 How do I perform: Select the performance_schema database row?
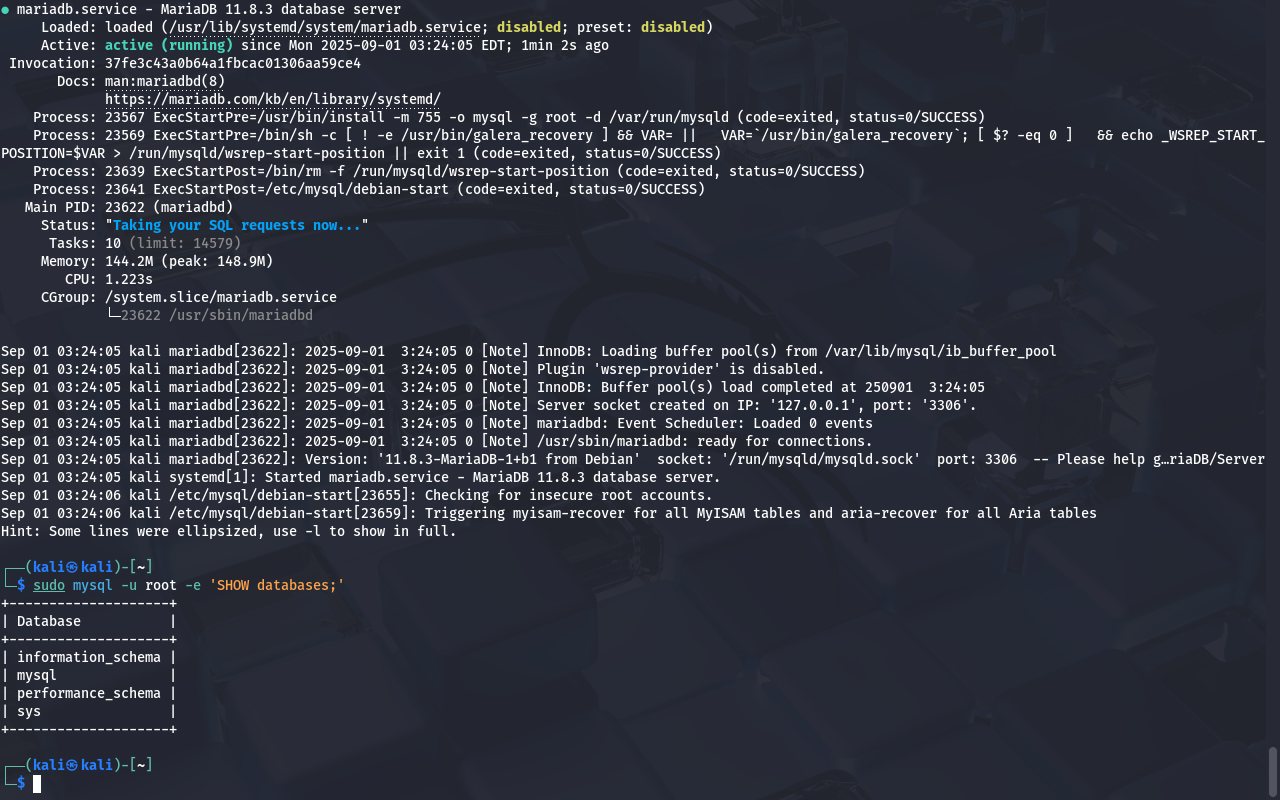(x=89, y=693)
